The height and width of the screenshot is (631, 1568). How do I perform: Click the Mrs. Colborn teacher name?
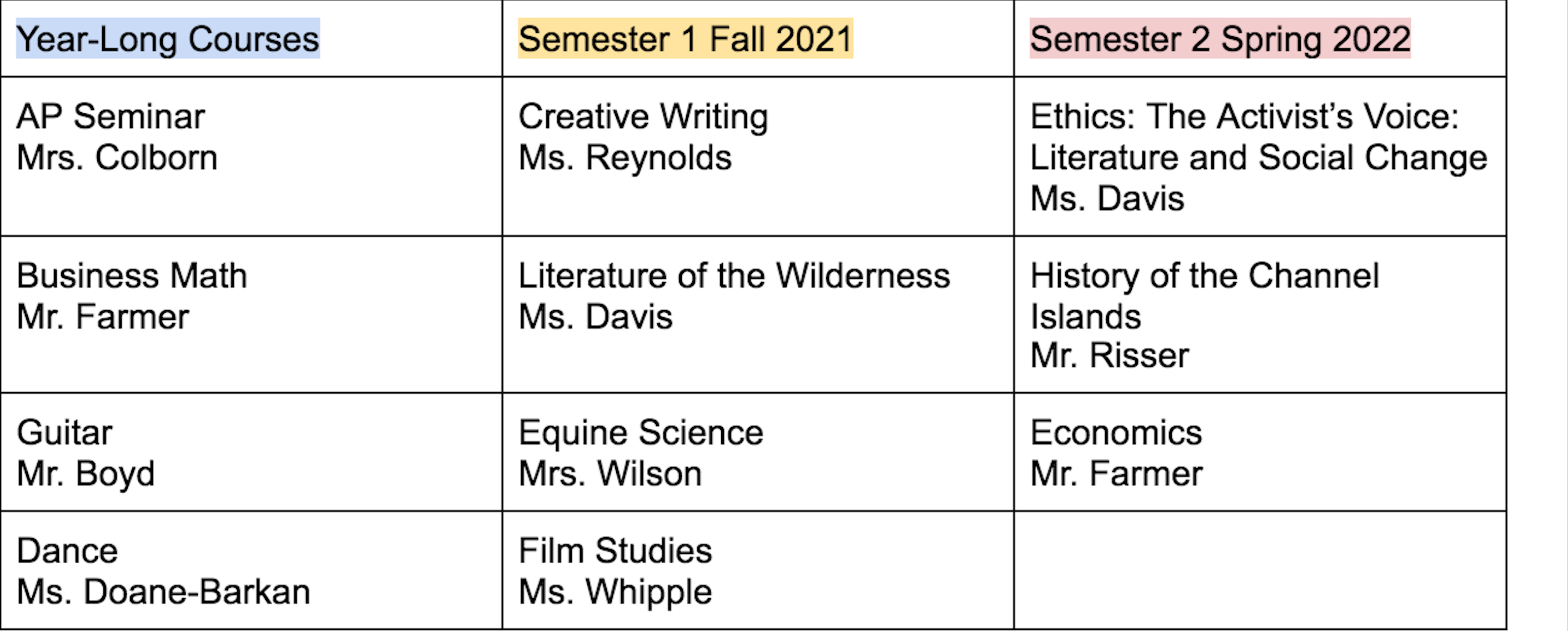117,158
